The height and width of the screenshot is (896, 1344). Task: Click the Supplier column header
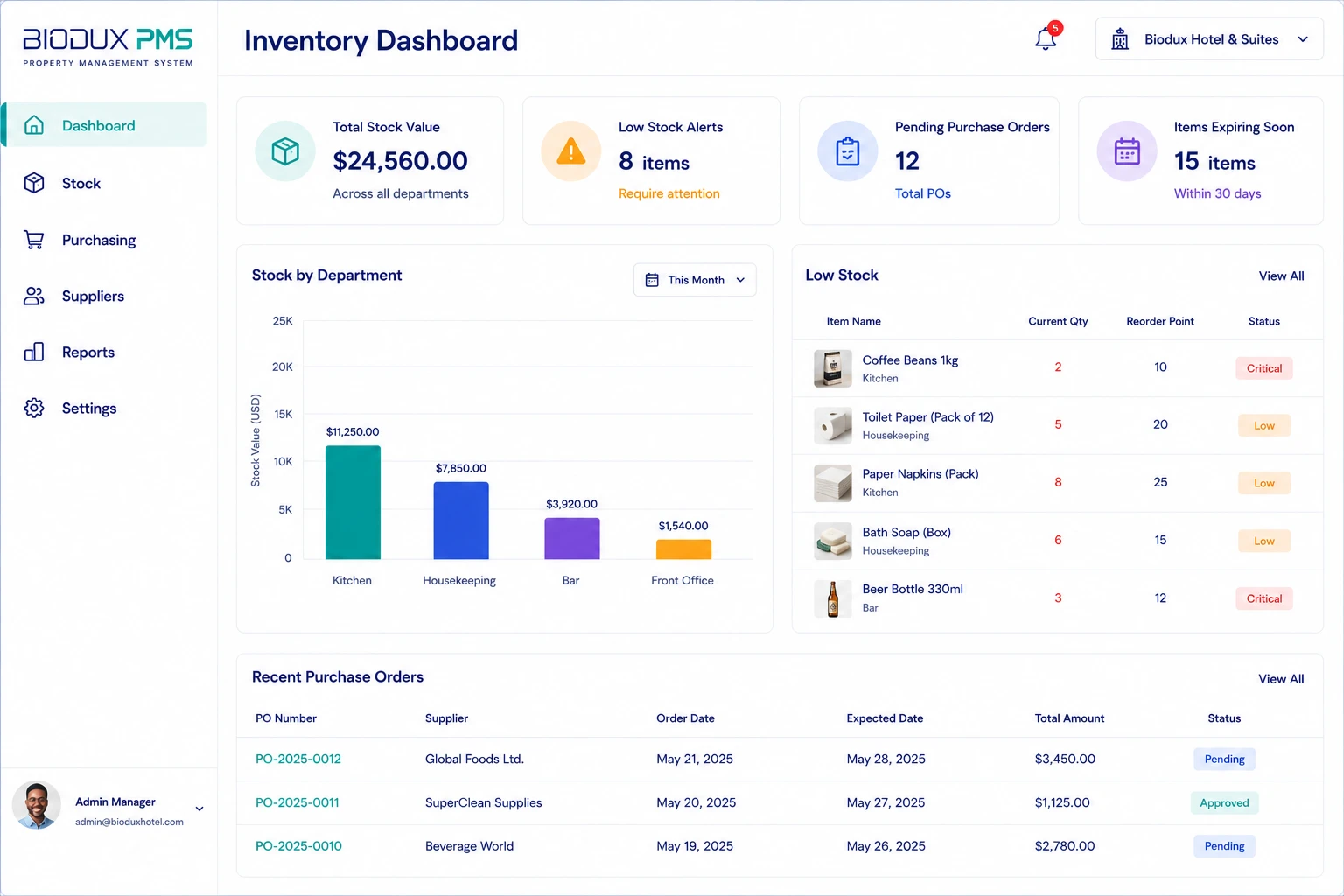pos(446,718)
